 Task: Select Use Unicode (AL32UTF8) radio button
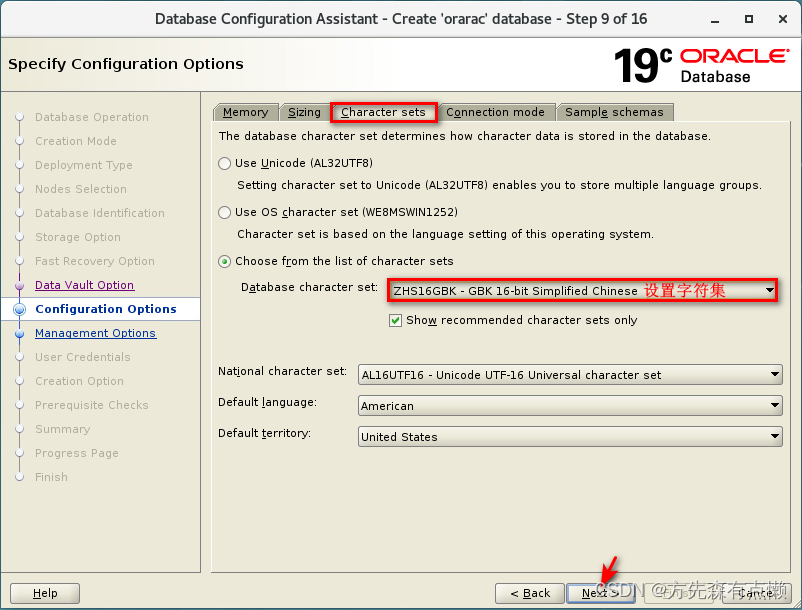225,163
